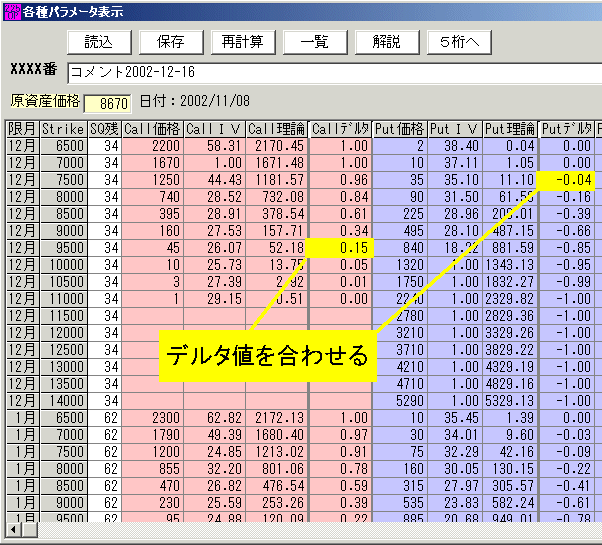The width and height of the screenshot is (602, 545).
Task: Click the 保存 (save) button
Action: [x=171, y=42]
